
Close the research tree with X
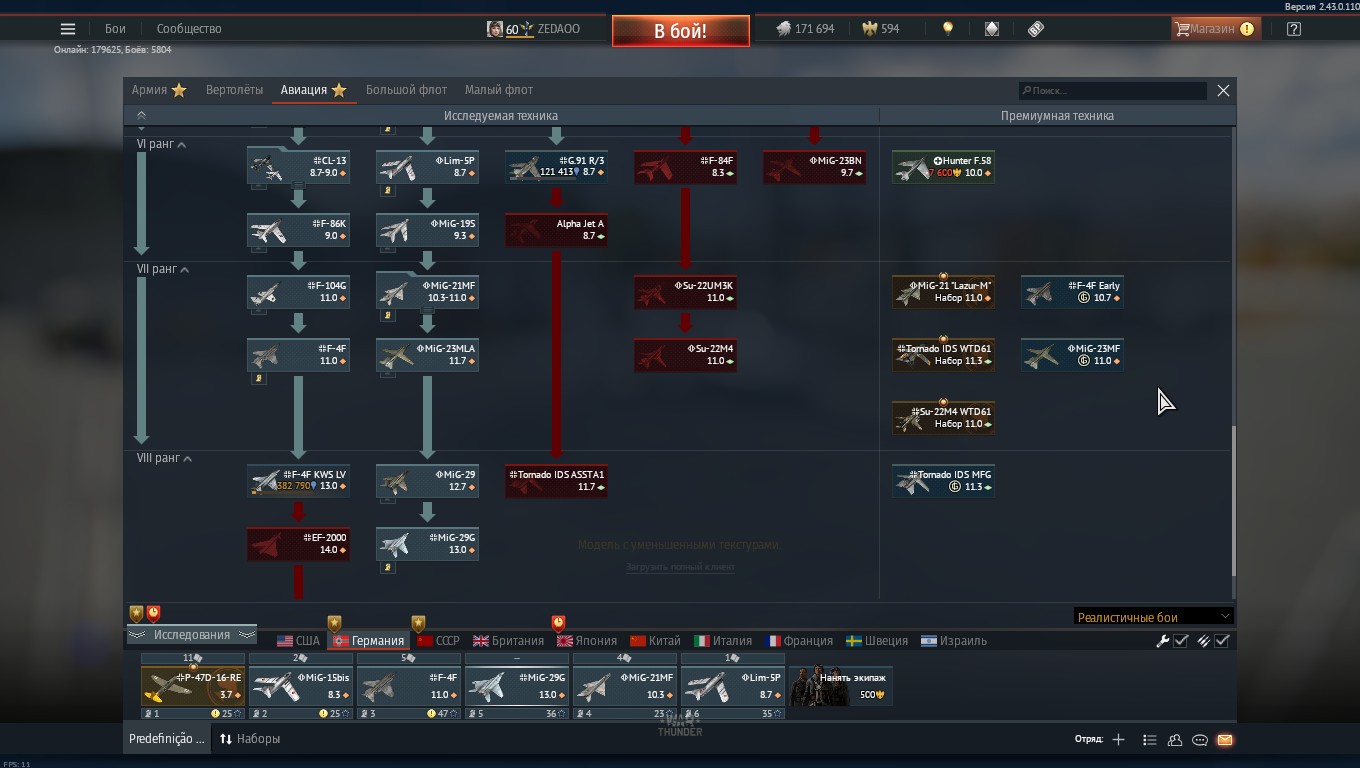[x=1223, y=90]
